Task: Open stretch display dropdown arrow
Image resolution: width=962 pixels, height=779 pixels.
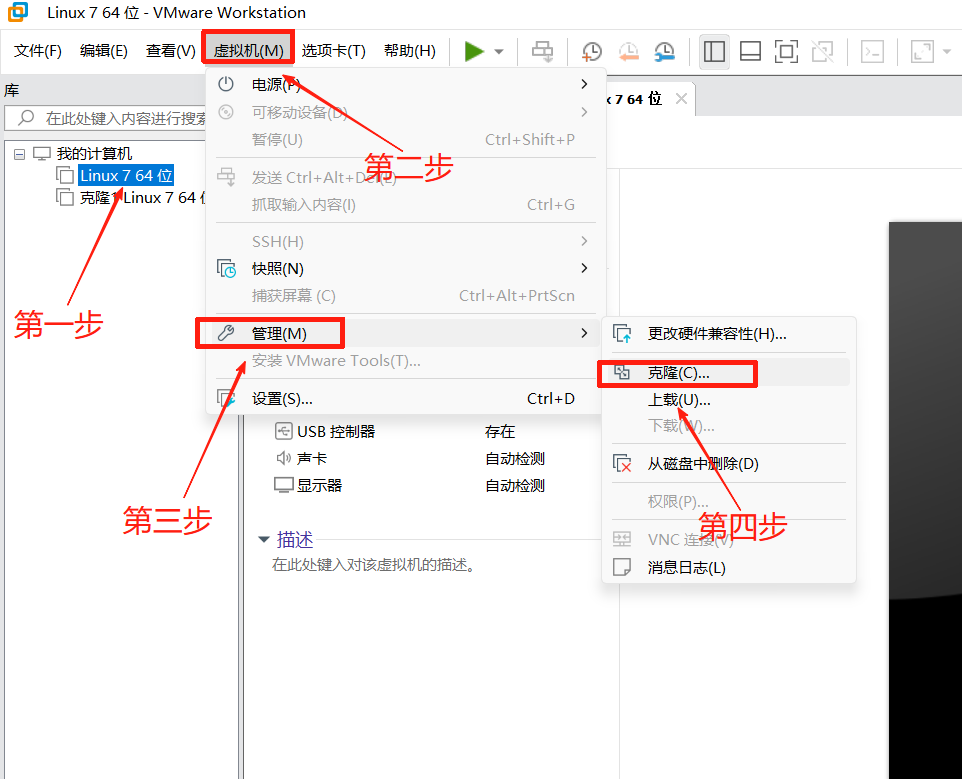Action: pos(947,52)
